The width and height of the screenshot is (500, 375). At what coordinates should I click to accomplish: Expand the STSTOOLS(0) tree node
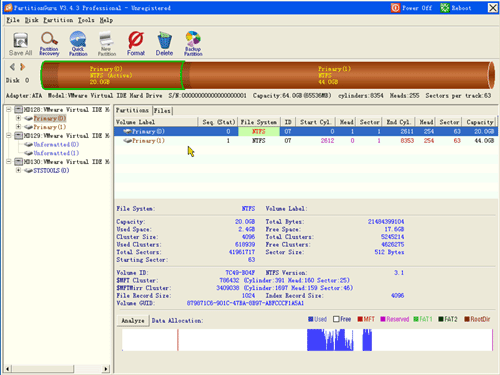(19, 170)
